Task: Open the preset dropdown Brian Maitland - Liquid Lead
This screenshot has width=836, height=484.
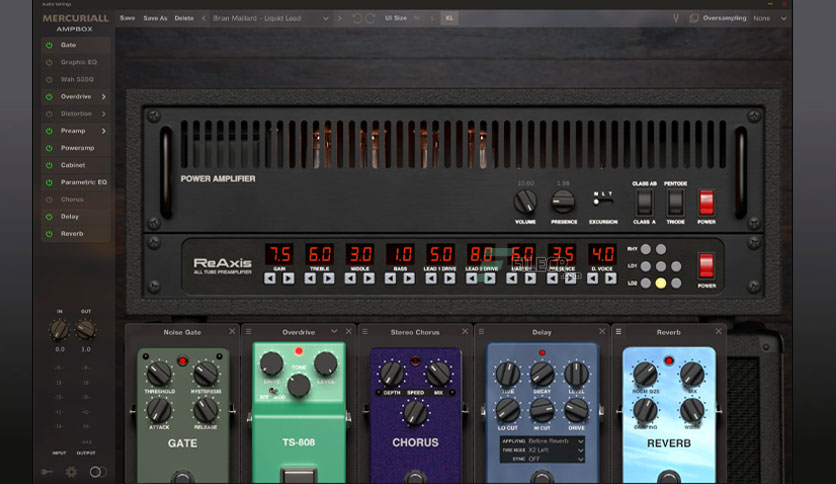Action: (270, 18)
